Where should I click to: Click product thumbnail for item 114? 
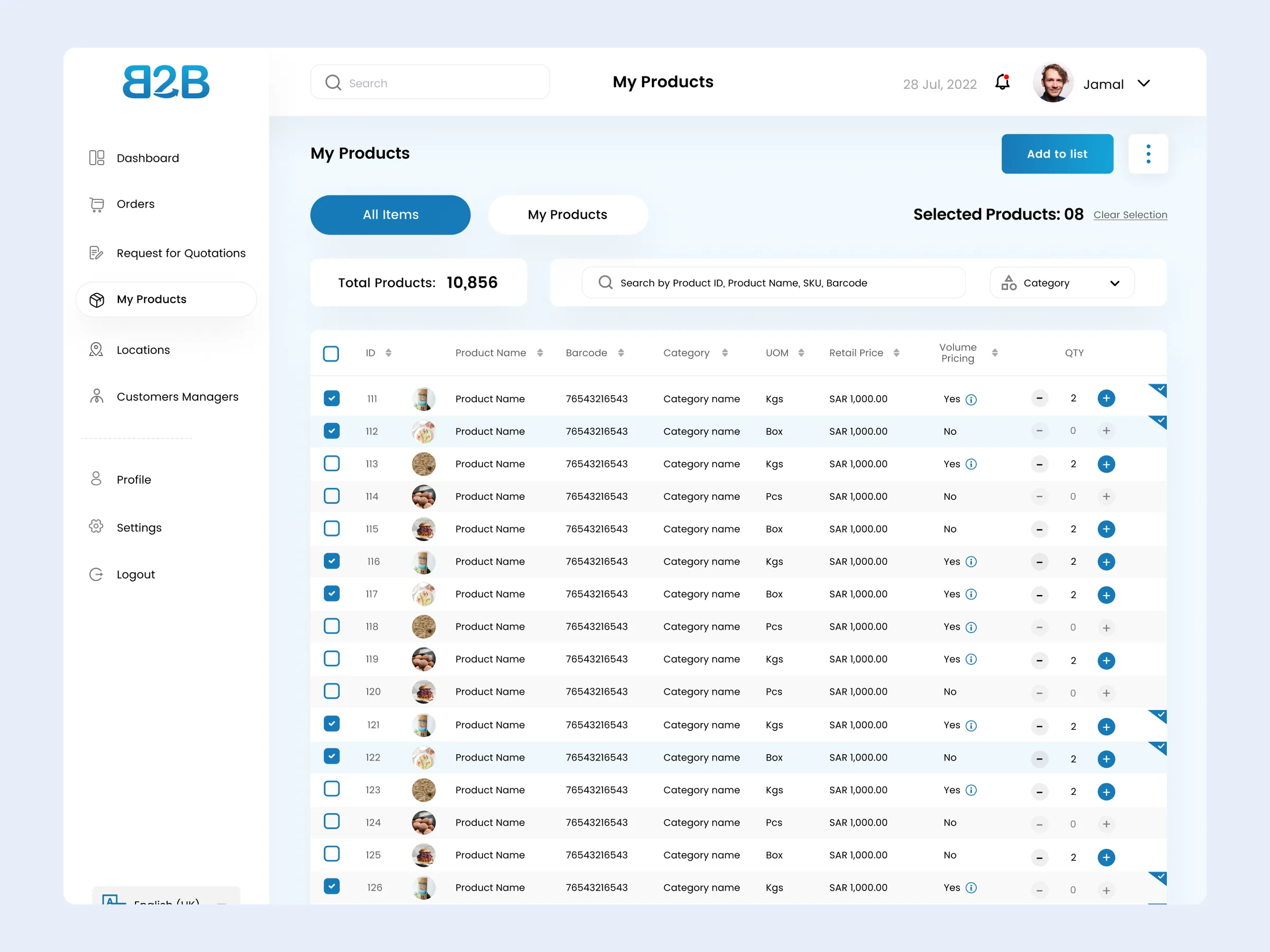click(424, 497)
